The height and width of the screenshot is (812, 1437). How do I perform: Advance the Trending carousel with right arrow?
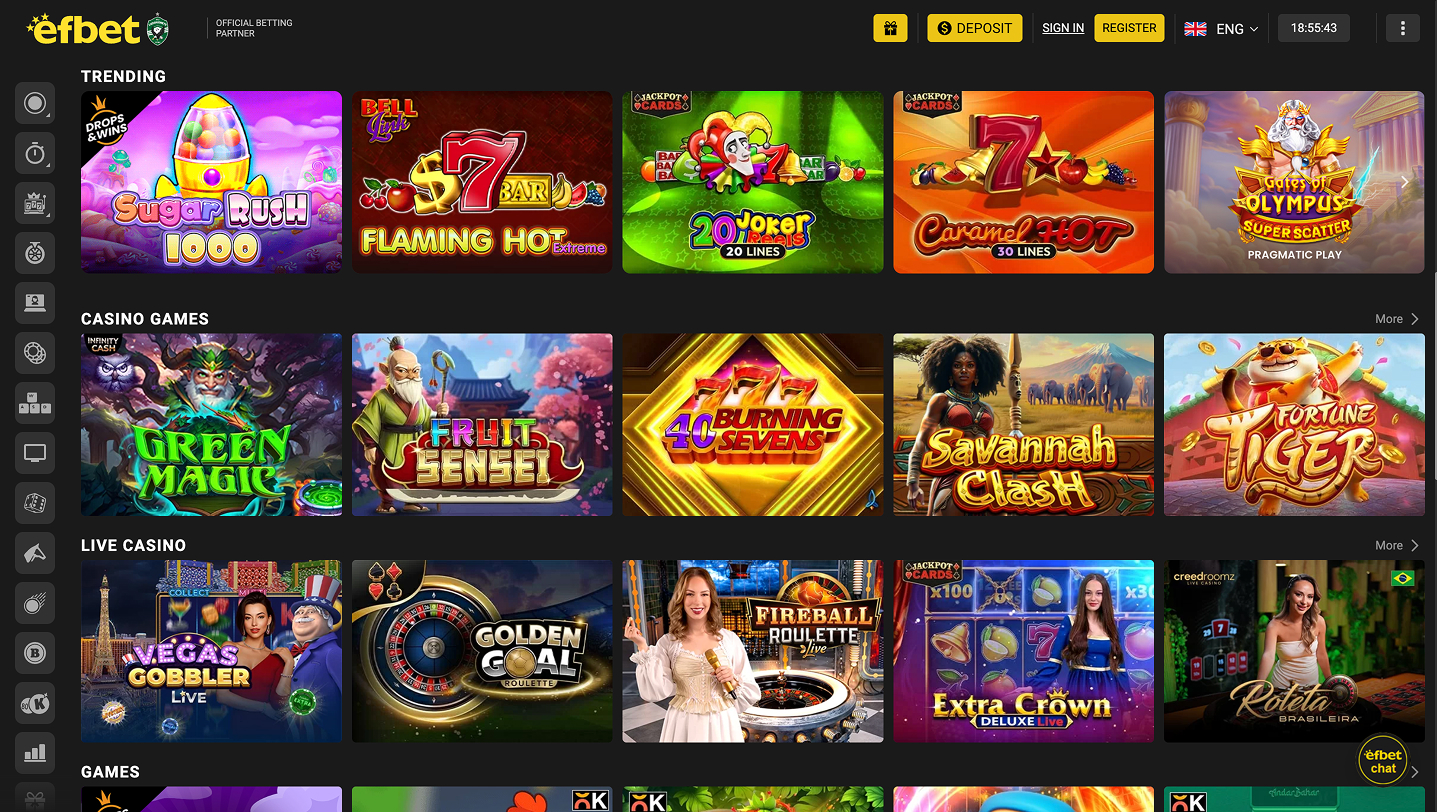click(x=1405, y=182)
